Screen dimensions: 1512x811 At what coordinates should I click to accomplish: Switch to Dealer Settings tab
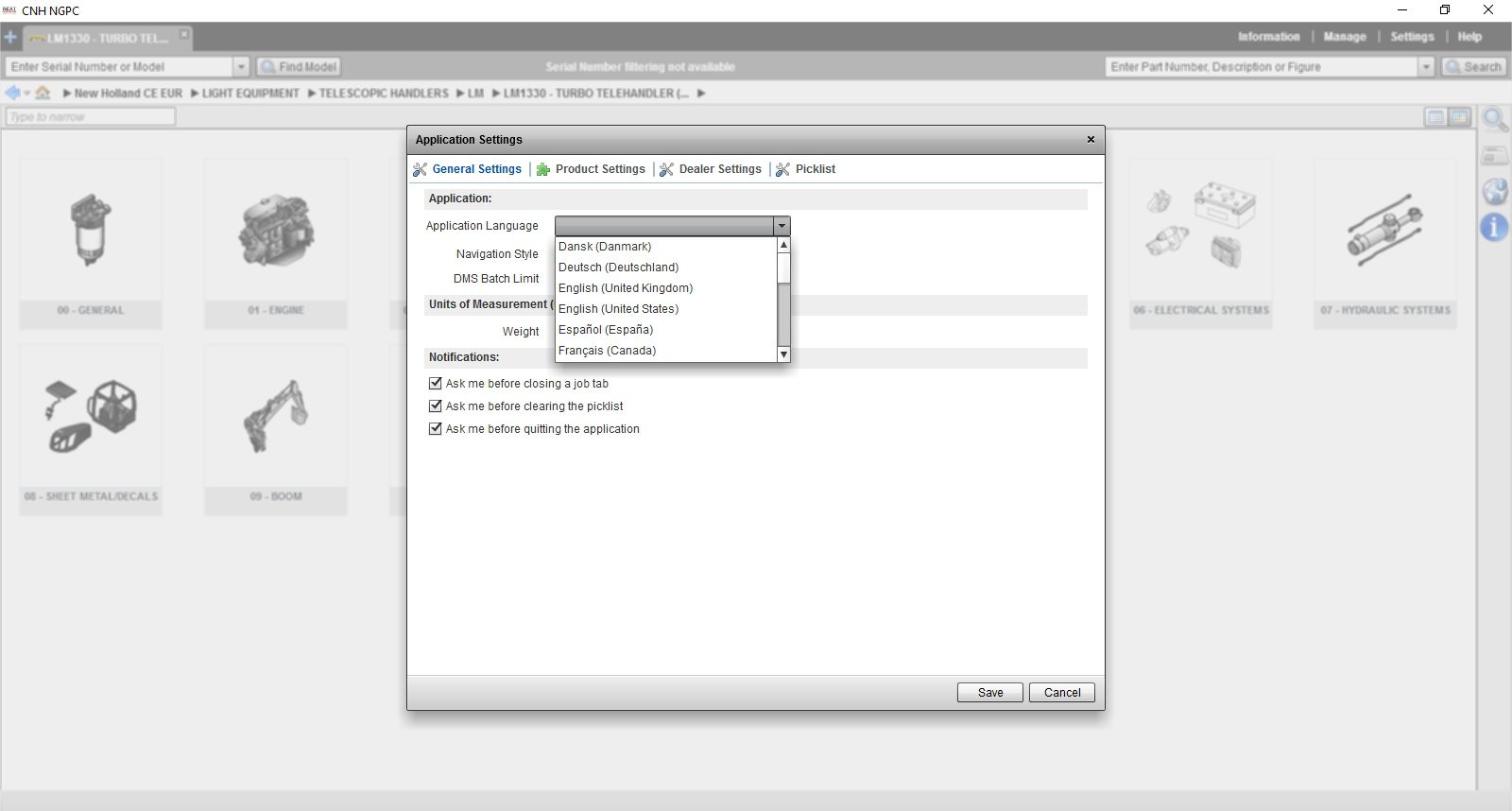pyautogui.click(x=720, y=169)
